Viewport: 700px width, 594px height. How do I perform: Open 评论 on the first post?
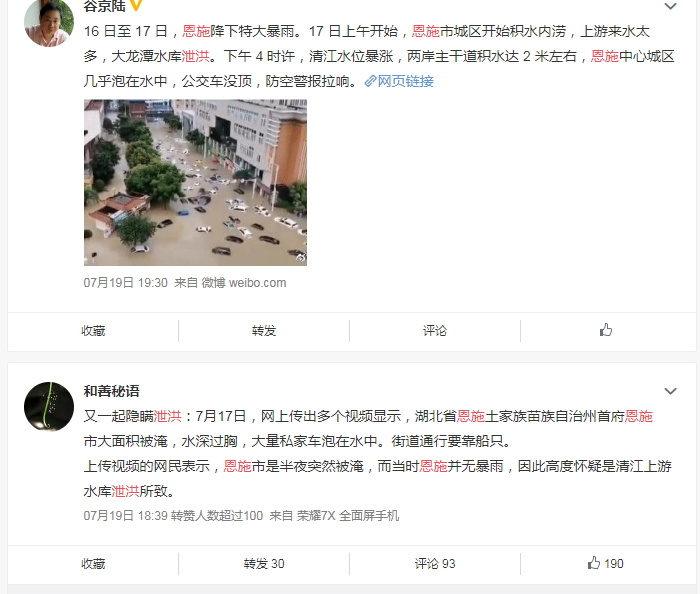pos(435,331)
